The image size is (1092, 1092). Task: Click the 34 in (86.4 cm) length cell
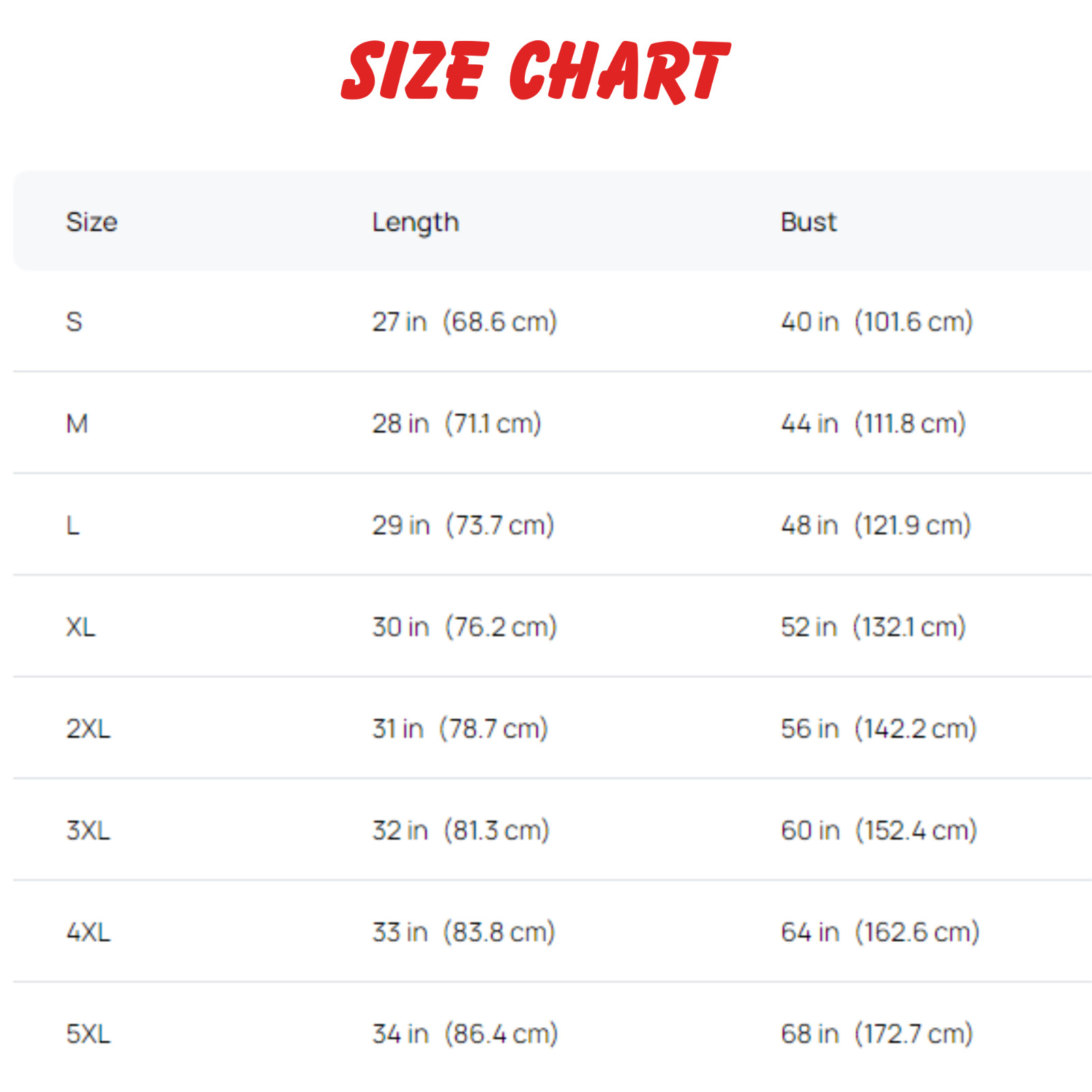coord(465,1034)
